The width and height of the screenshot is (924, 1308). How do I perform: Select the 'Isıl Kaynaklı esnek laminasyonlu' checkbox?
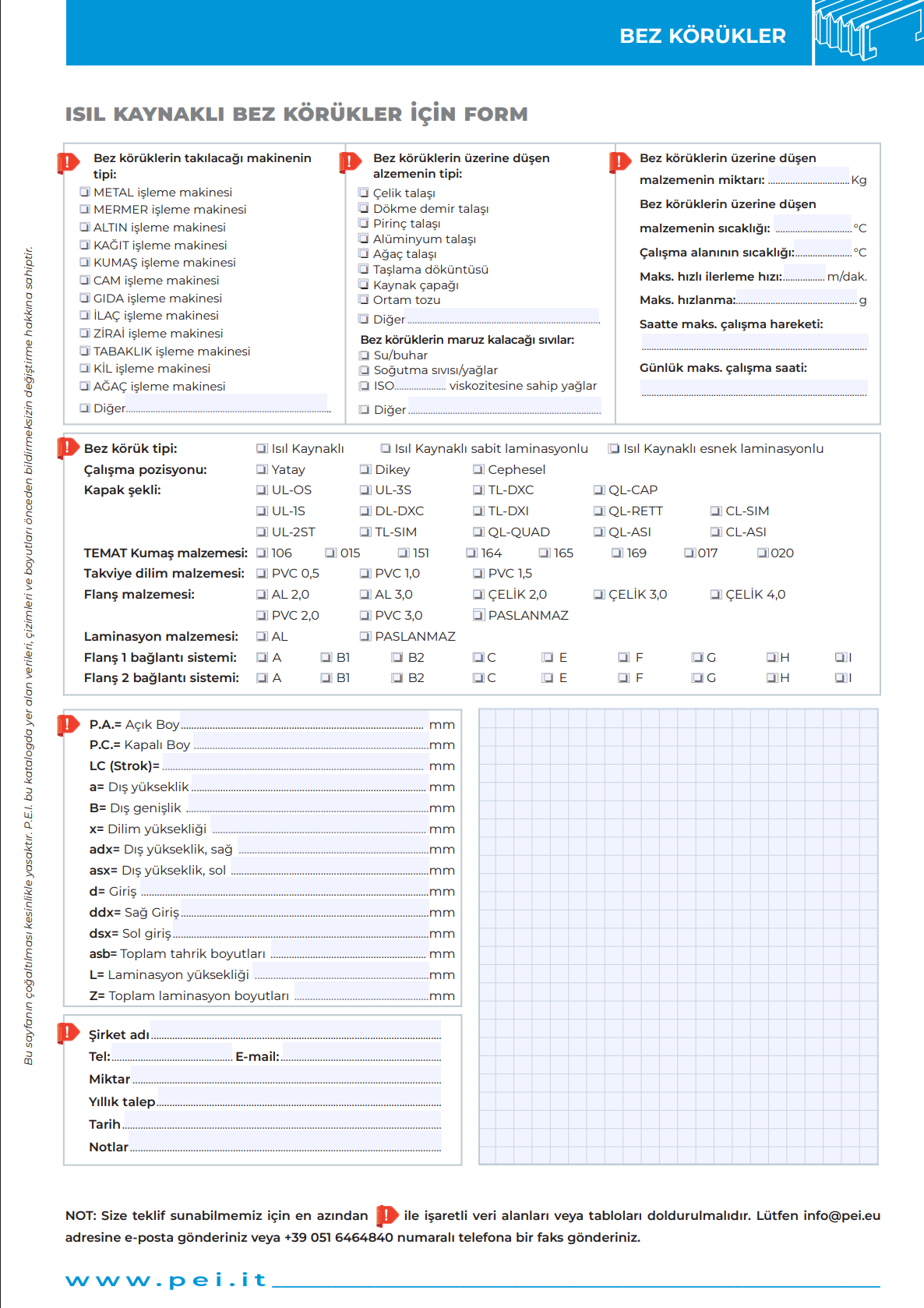click(614, 448)
